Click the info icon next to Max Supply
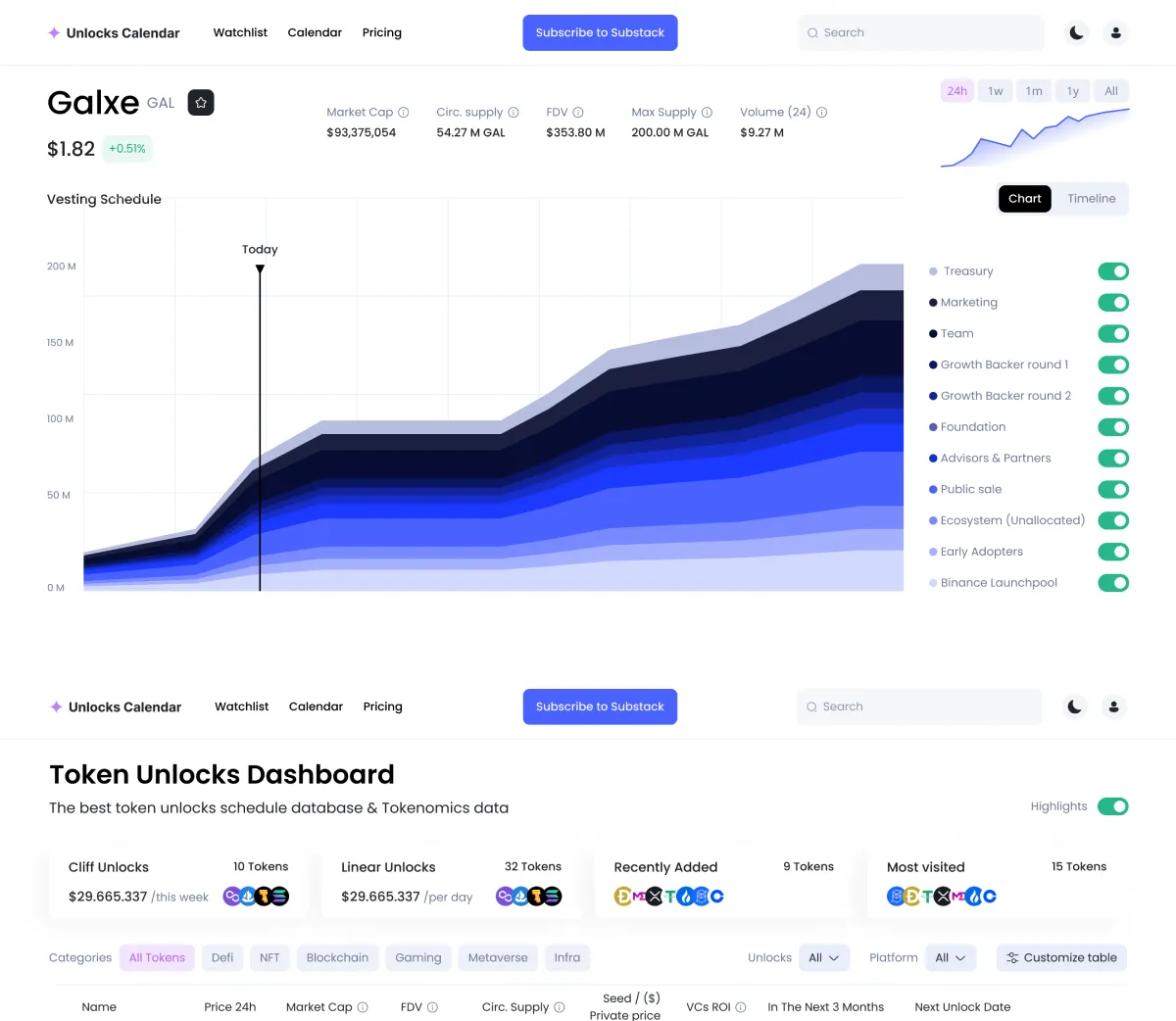 click(x=708, y=112)
